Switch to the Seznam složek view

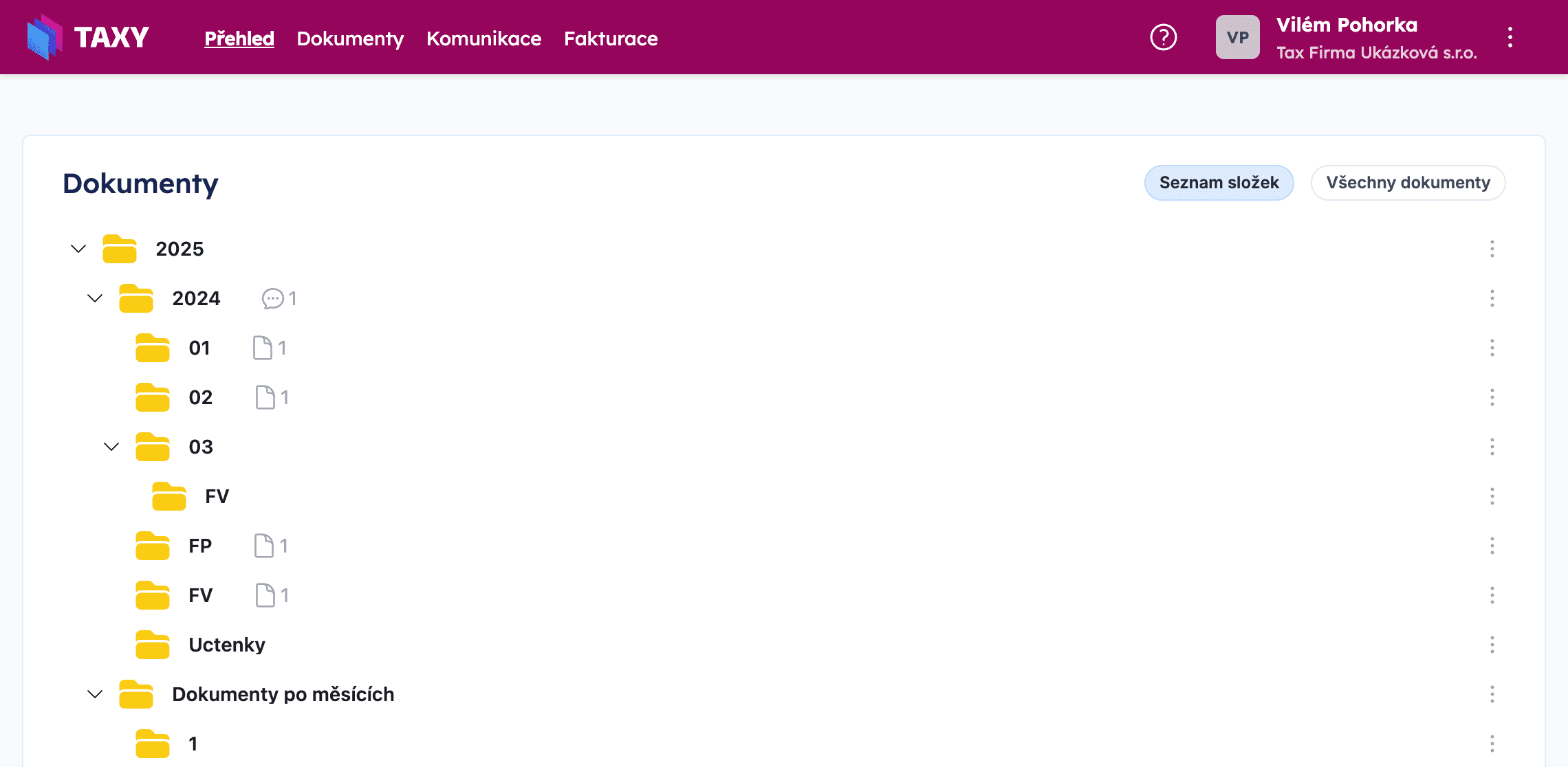[x=1219, y=183]
